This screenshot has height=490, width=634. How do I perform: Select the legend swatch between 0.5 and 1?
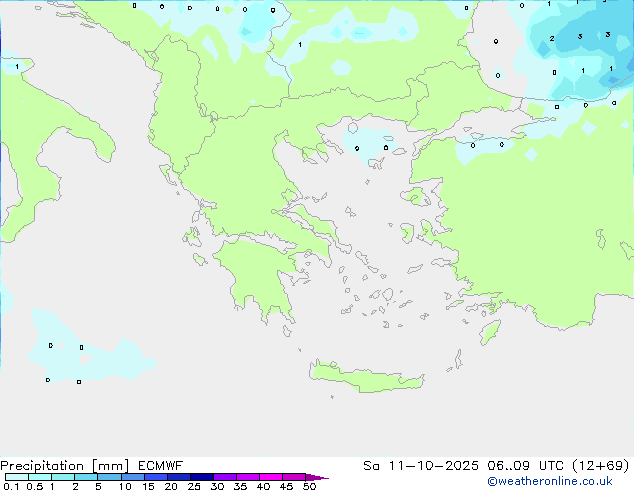(x=40, y=477)
